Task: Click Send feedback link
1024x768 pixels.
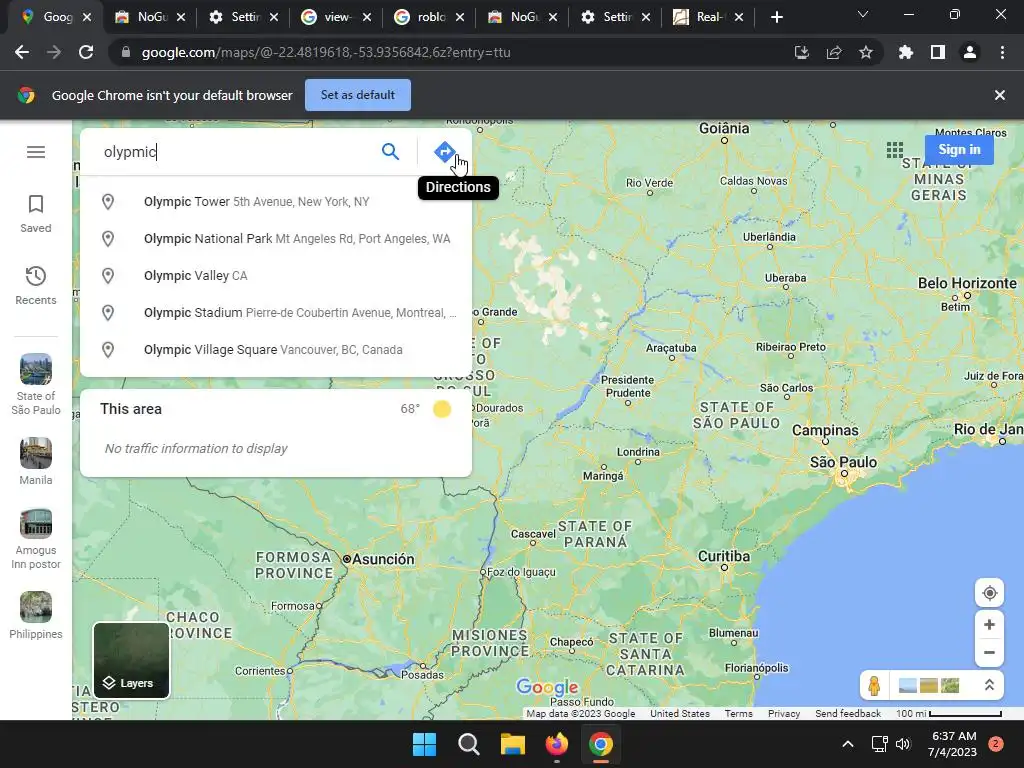Action: point(848,713)
